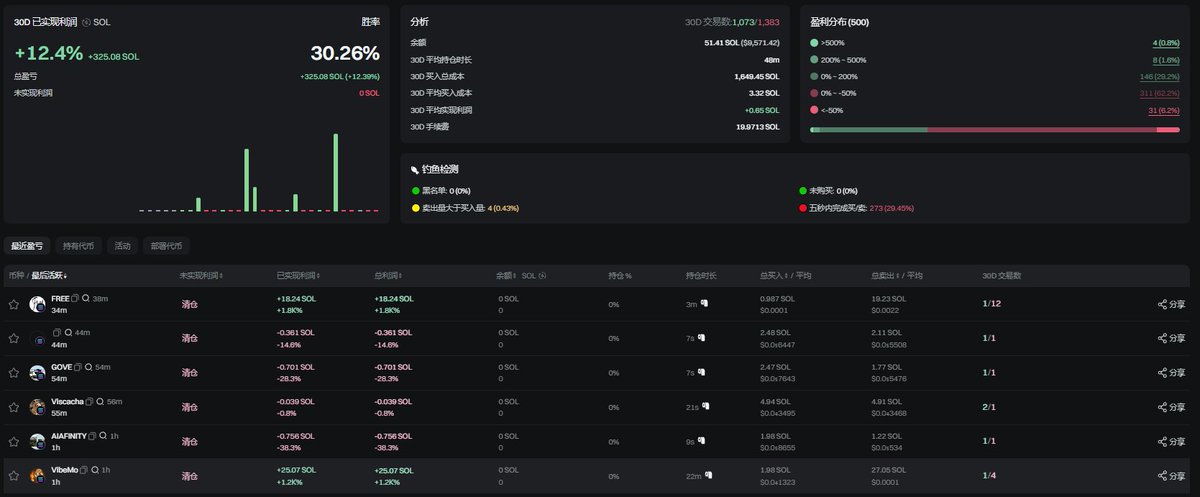
Task: Open the AIAFINITY token avatar
Action: 37,441
